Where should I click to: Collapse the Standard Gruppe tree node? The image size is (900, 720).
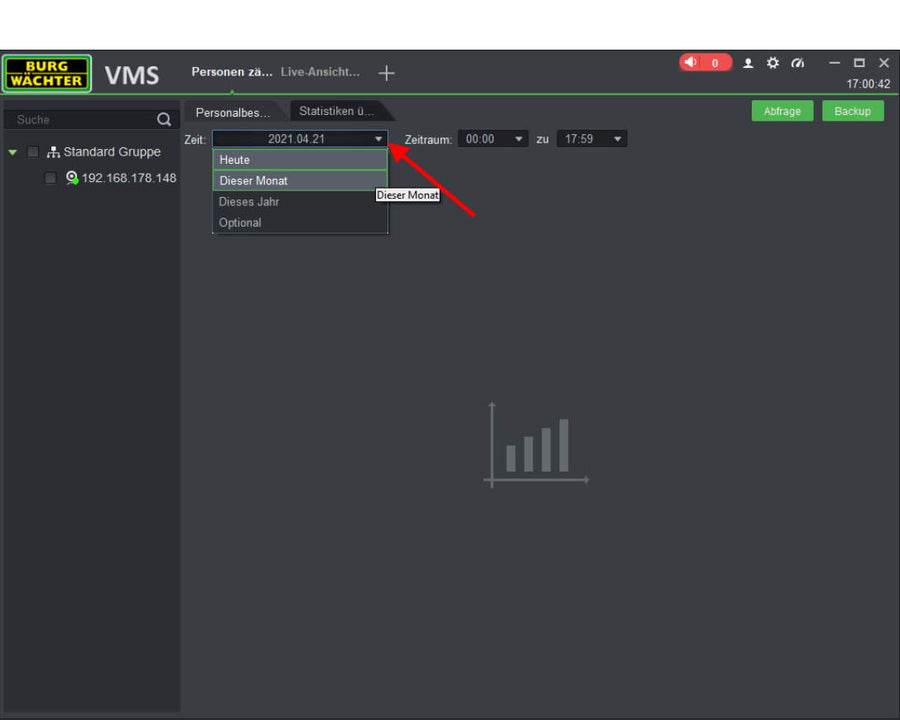coord(13,152)
